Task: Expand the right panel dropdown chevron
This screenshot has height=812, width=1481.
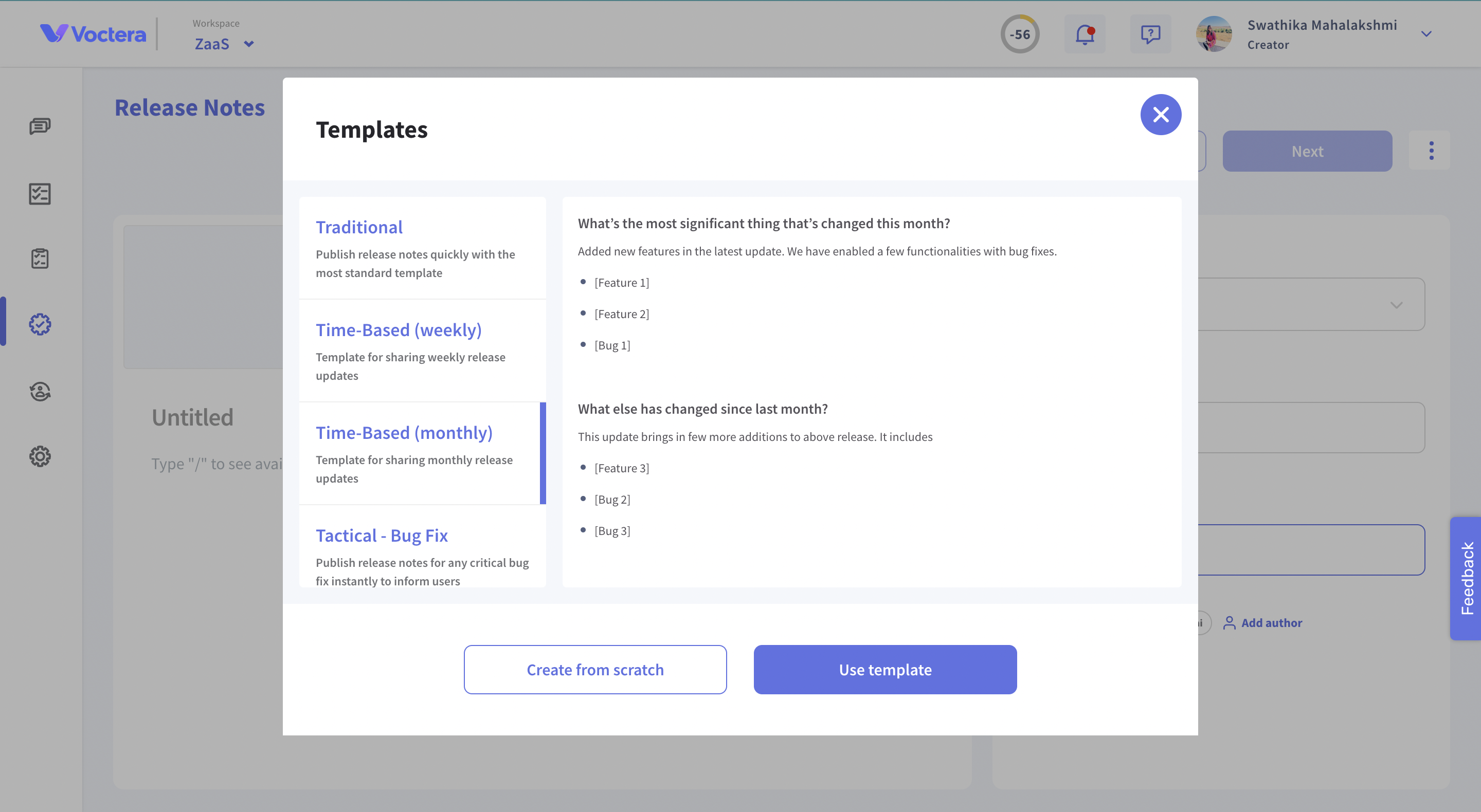Action: 1396,305
